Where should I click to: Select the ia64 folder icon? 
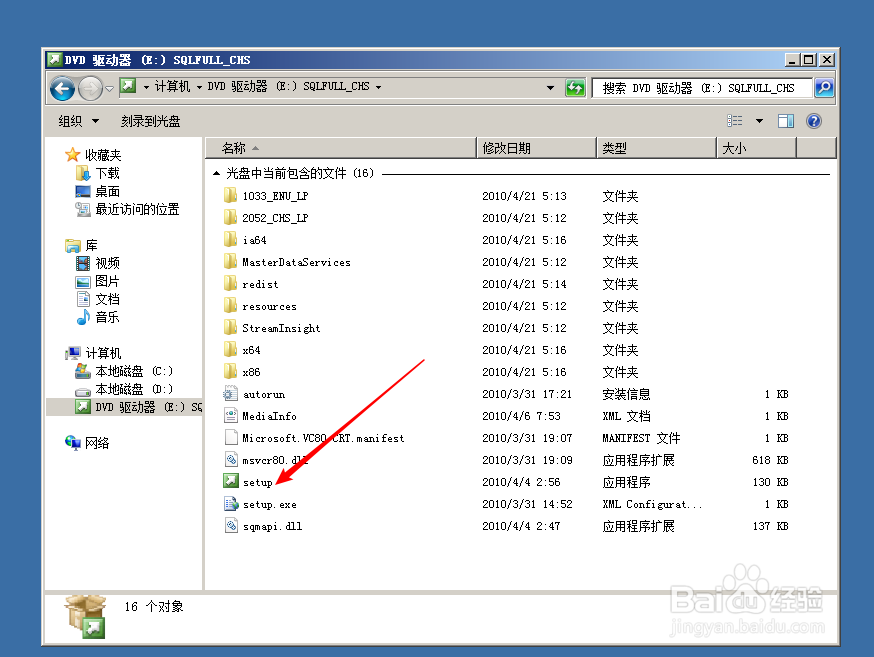(x=230, y=240)
